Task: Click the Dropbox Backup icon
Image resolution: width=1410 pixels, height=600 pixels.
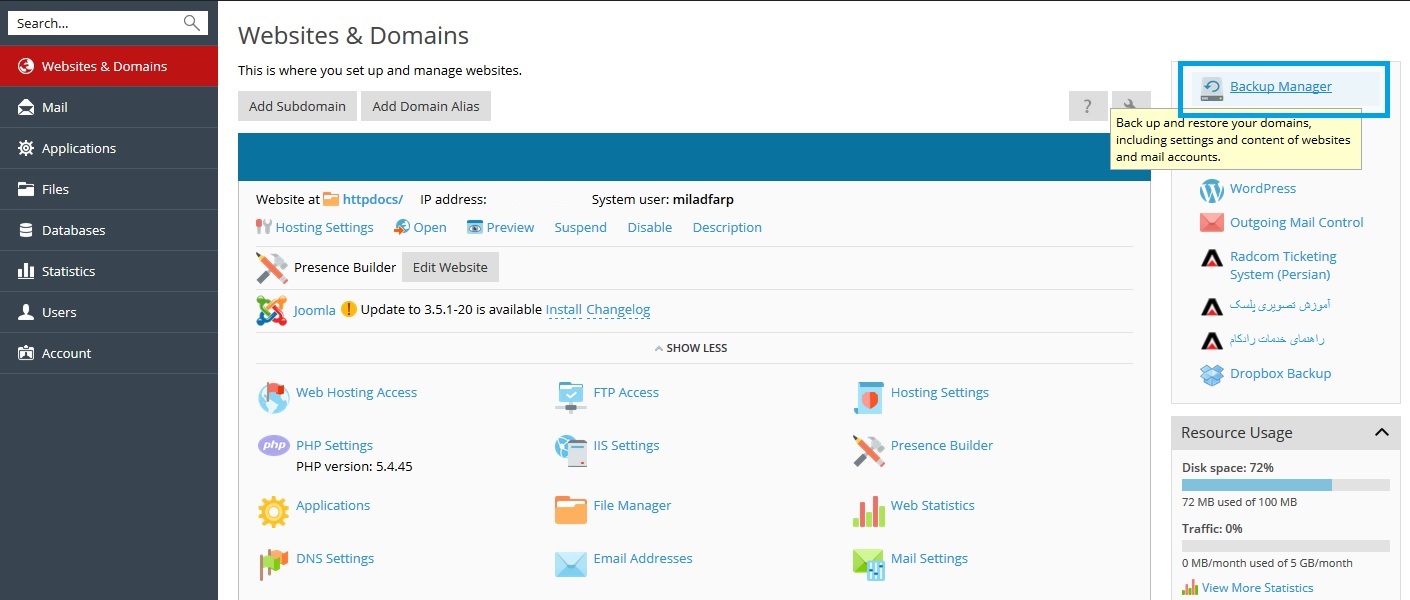Action: (1211, 374)
